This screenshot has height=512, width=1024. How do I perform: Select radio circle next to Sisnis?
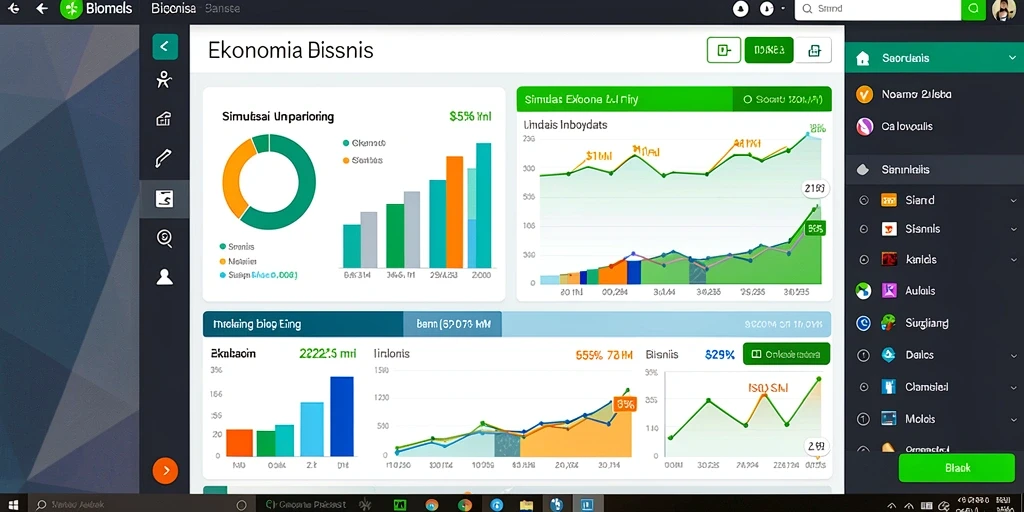863,229
